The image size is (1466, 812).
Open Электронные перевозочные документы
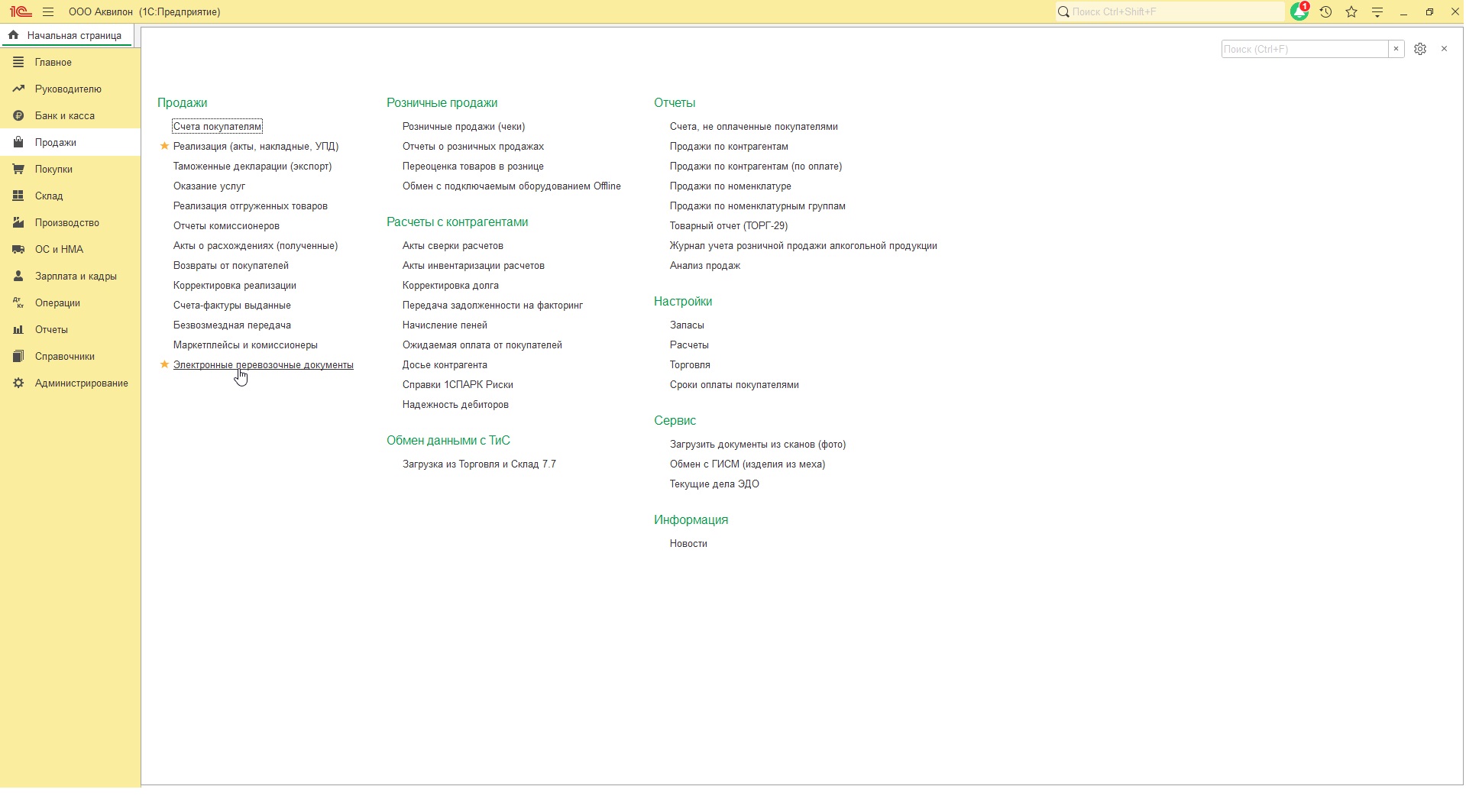[x=263, y=364]
